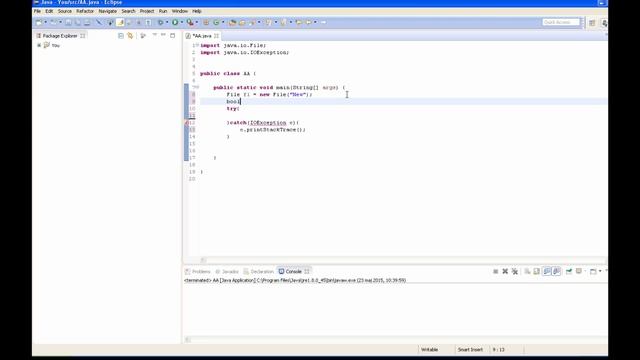This screenshot has height=360, width=640.
Task: Click the Console horizontal scrollbar left arrow
Action: [x=188, y=339]
